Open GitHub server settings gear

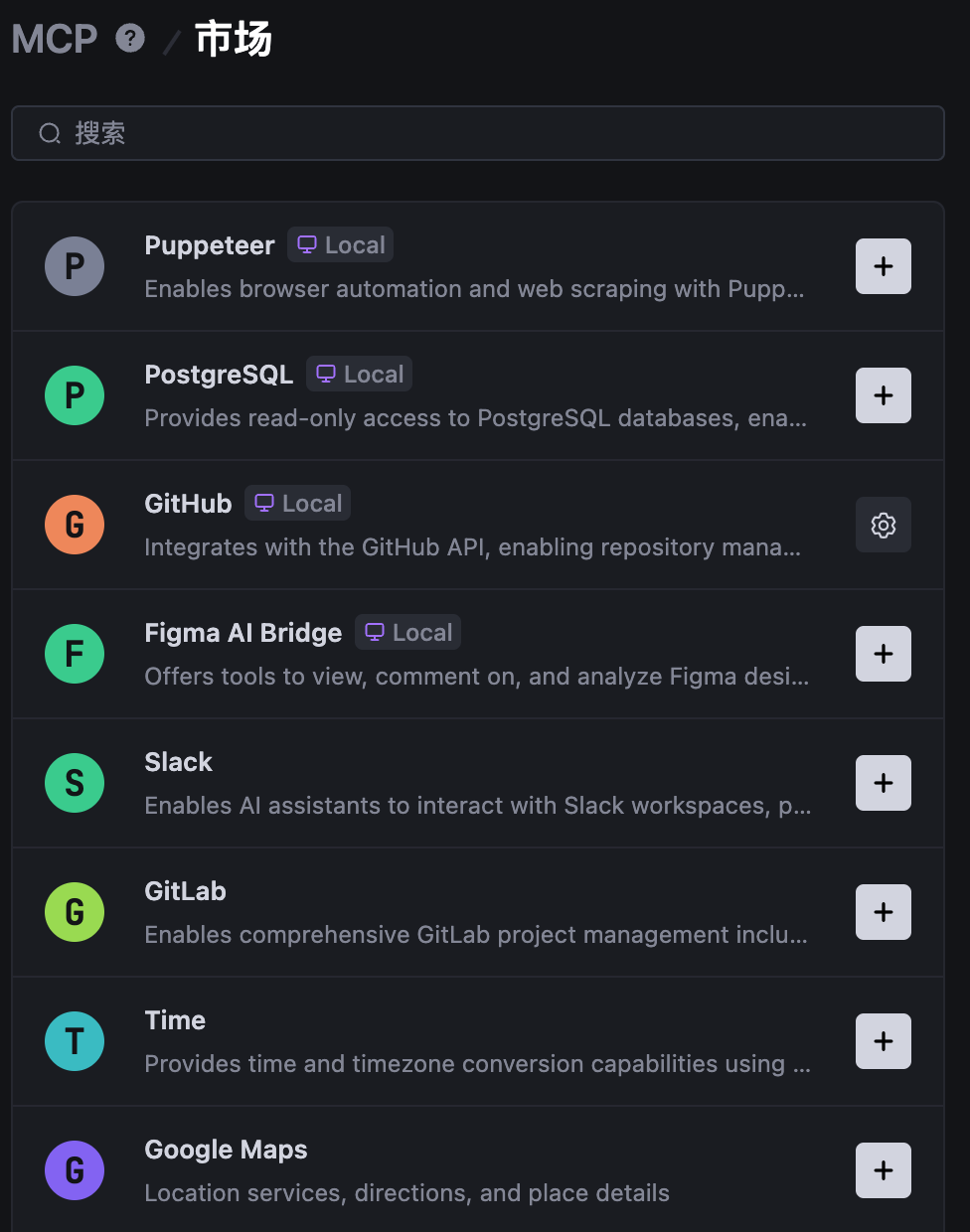[883, 525]
